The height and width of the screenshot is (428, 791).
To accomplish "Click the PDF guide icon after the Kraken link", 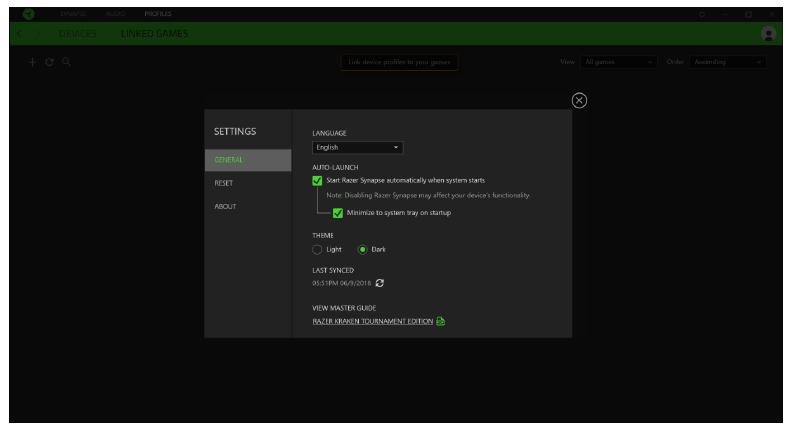I will [440, 321].
